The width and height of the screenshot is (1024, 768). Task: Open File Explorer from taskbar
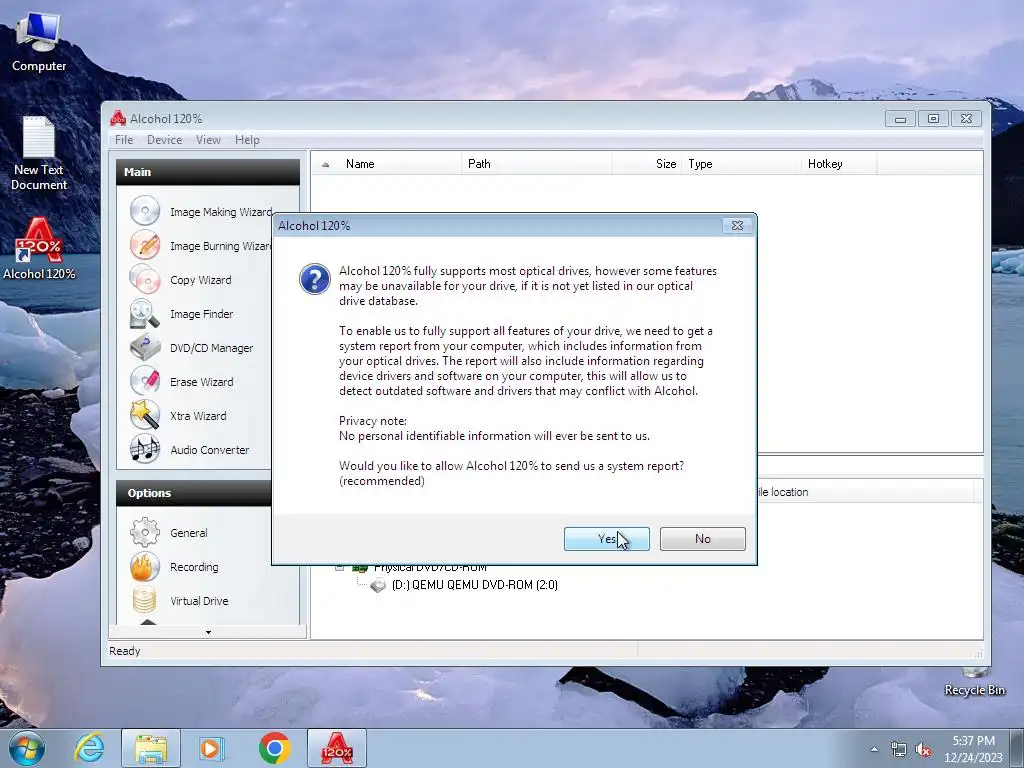point(151,748)
